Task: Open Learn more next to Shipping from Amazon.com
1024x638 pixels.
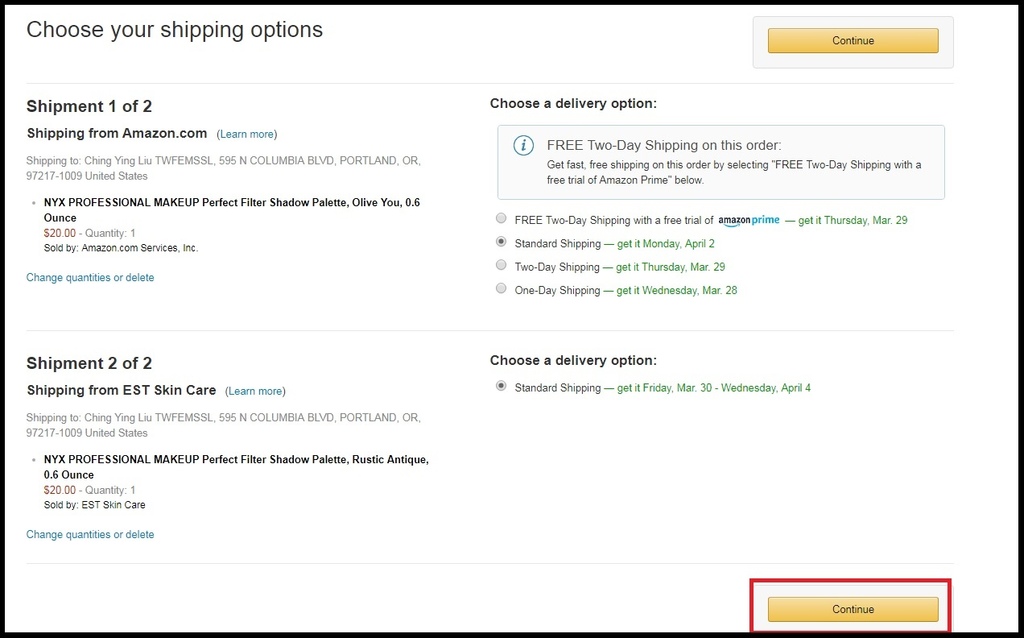Action: coord(247,134)
